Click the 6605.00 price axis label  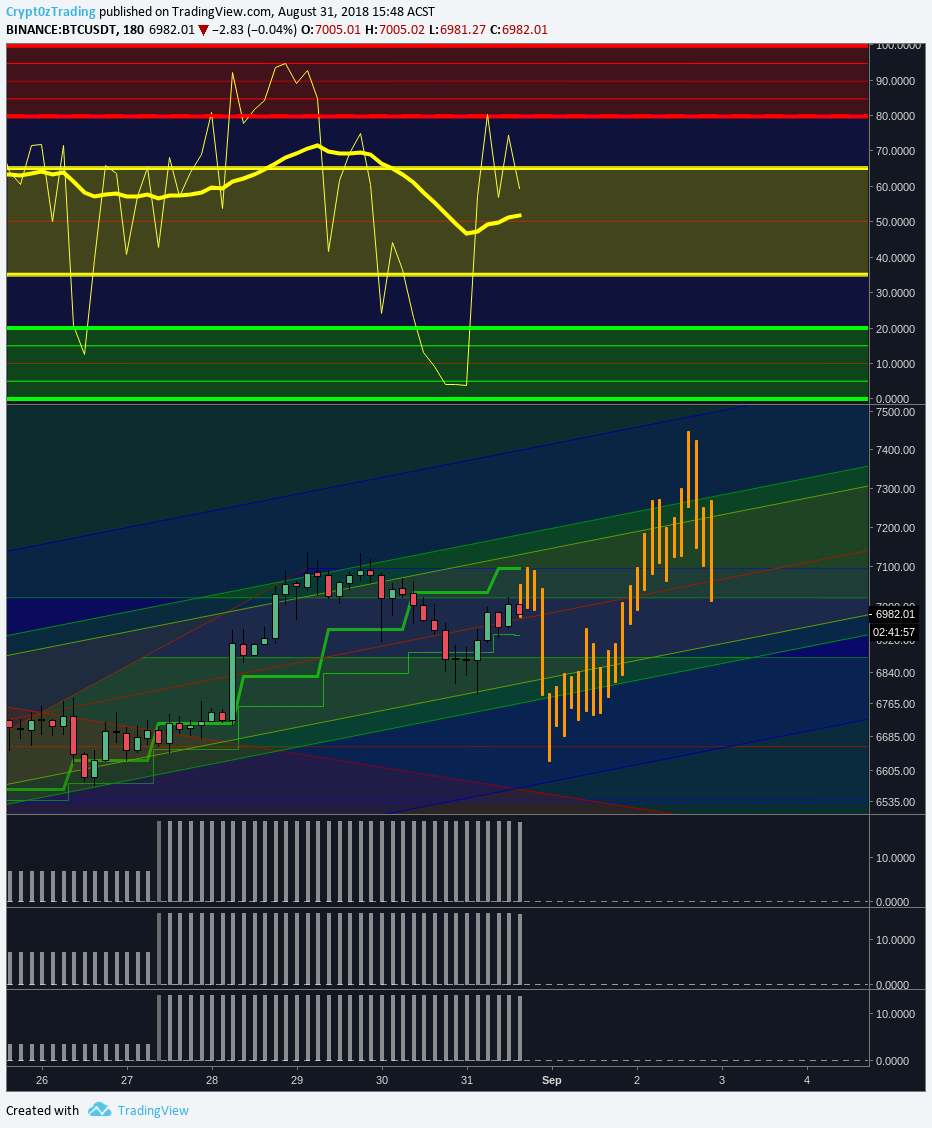coord(895,770)
